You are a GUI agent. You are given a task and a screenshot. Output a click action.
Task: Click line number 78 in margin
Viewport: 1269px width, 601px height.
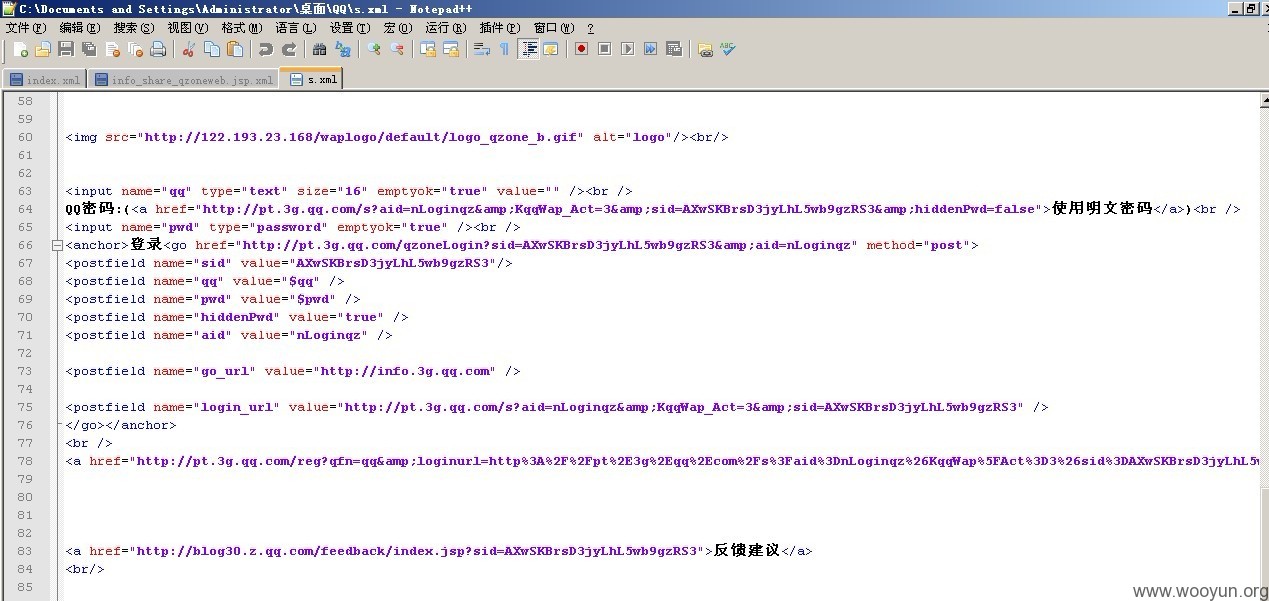25,461
